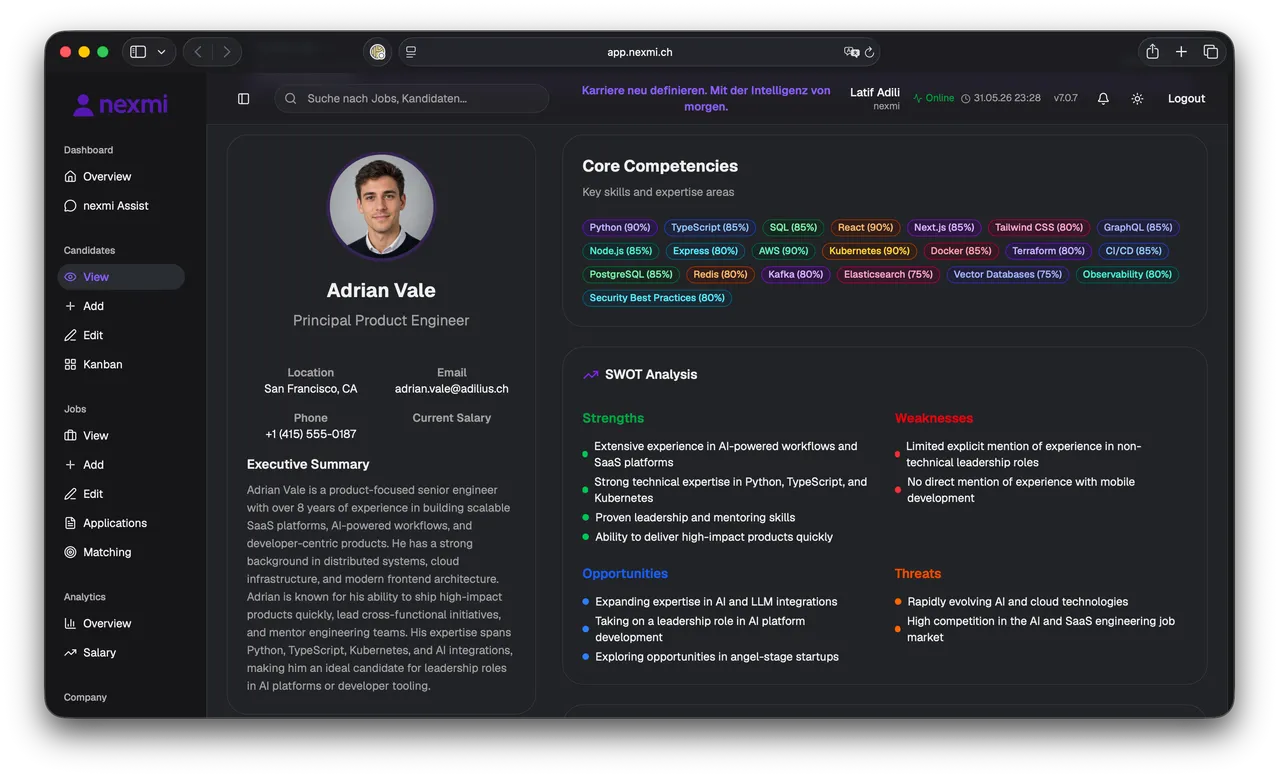Image resolution: width=1280 pixels, height=778 pixels.
Task: Click 'Rapidly evolving AI and cloud technologies' item
Action: point(1017,602)
